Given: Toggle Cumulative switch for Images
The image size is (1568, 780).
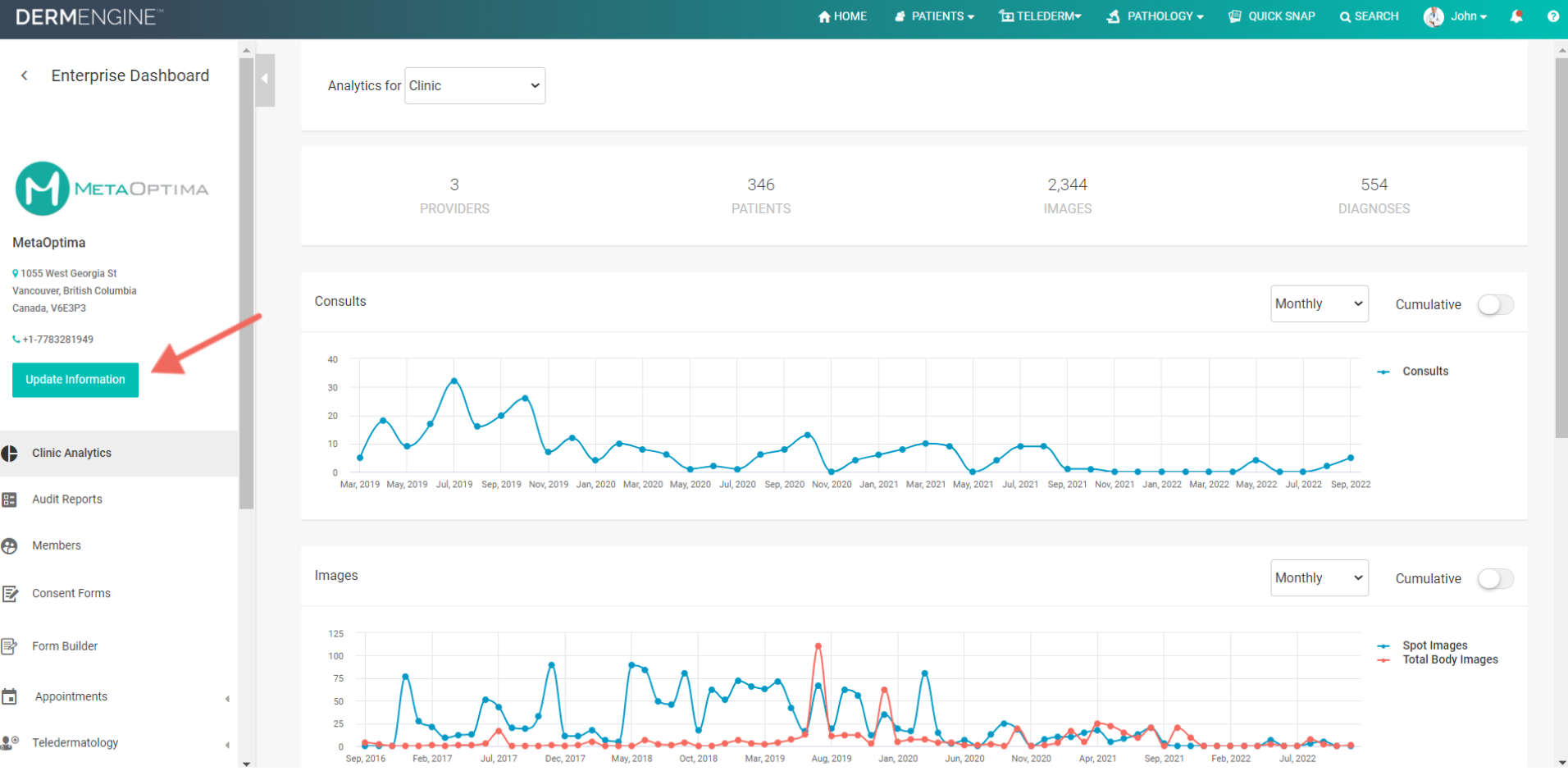Looking at the screenshot, I should 1495,579.
